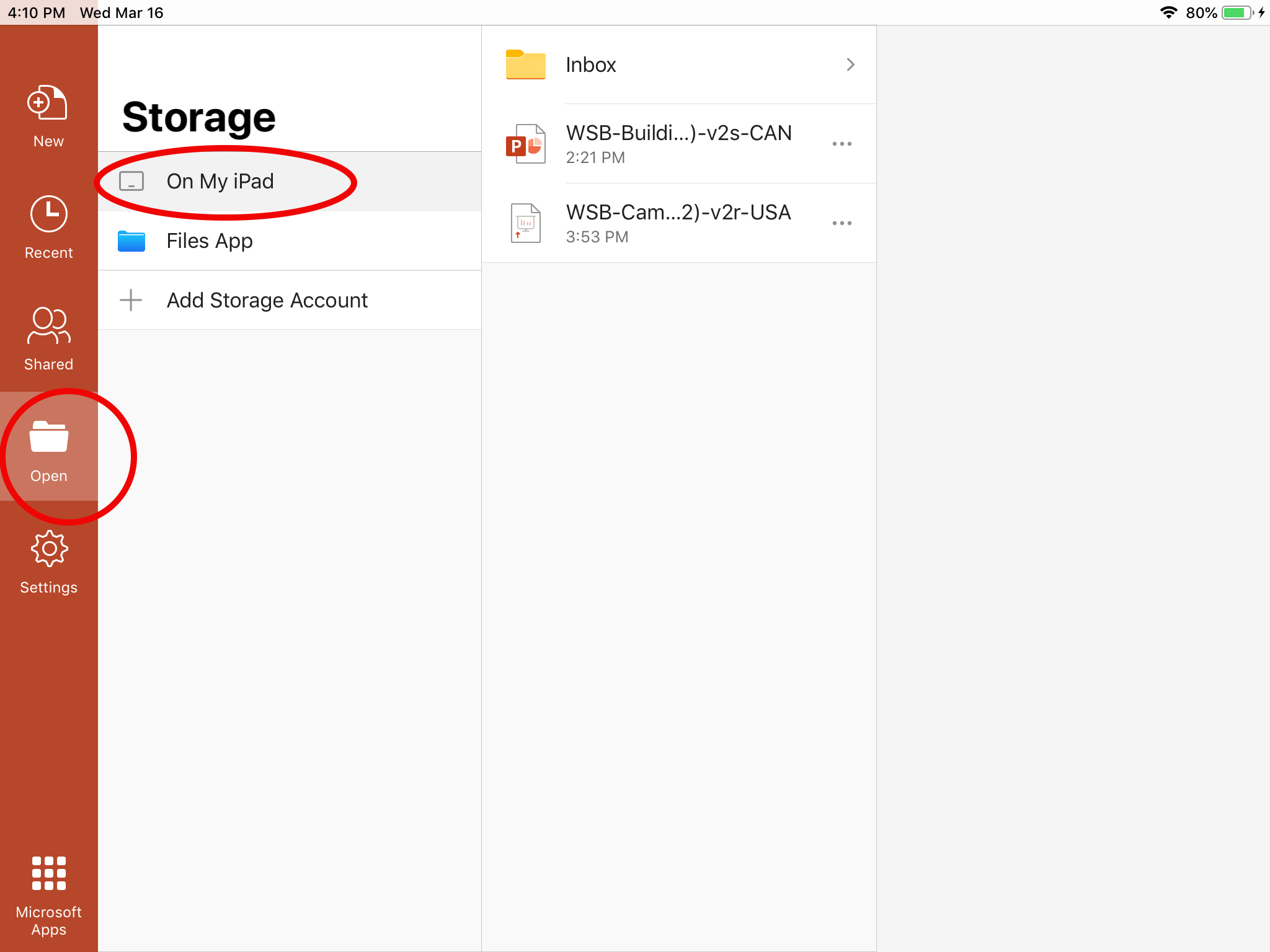The width and height of the screenshot is (1270, 952).
Task: Open options for WSB-Buildi...)-v2s-CAN
Action: point(841,144)
